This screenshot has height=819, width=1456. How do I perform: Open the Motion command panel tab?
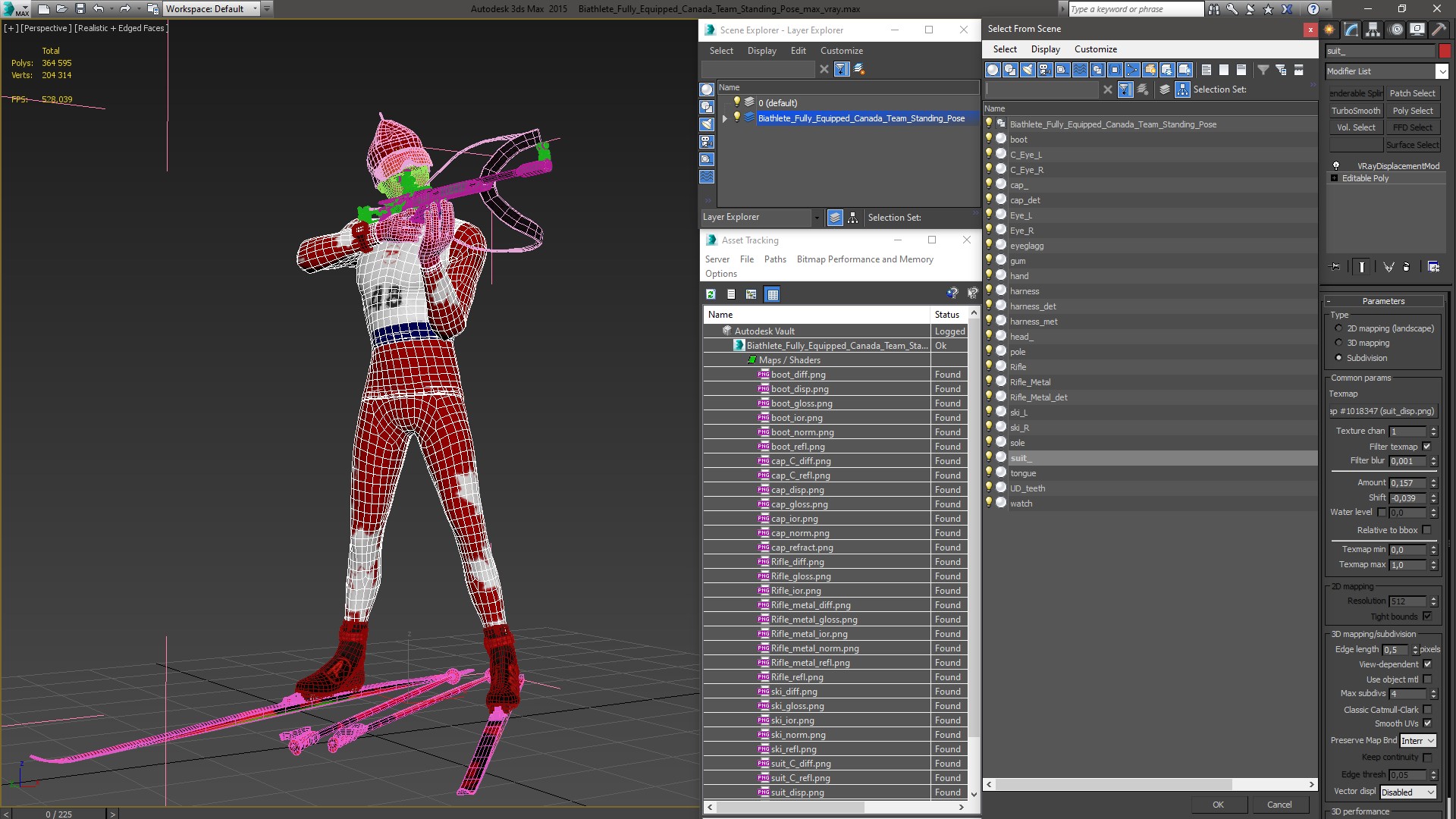[1396, 30]
